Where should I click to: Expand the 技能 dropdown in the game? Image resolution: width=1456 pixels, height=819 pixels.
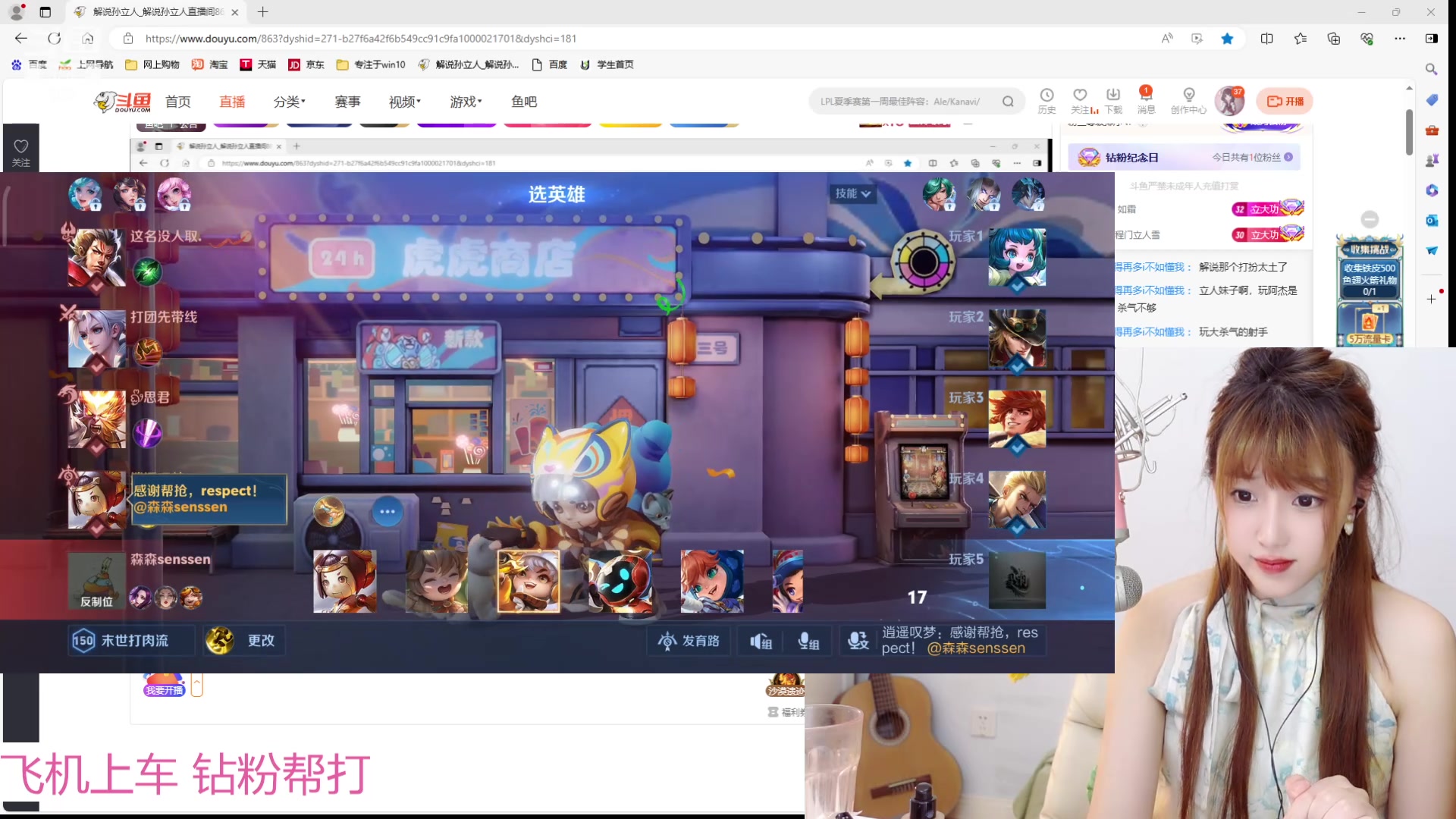[852, 194]
